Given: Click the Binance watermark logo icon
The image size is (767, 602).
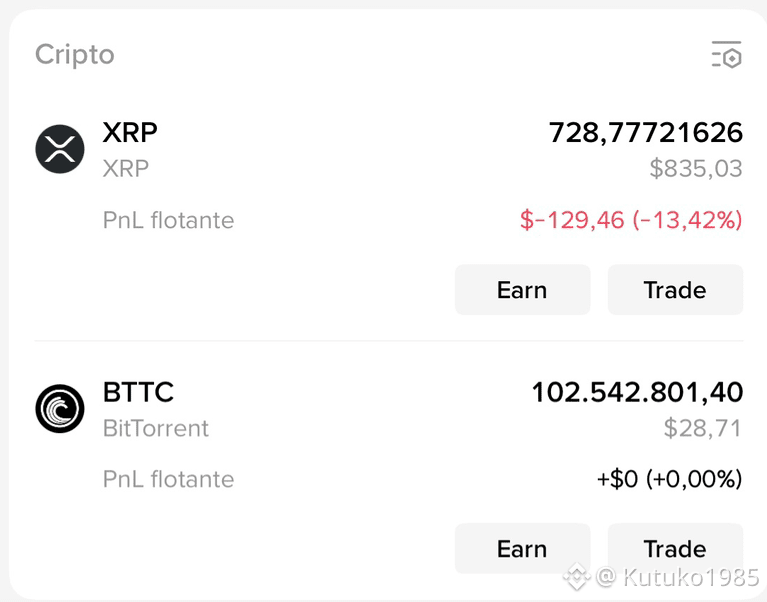Looking at the screenshot, I should click(576, 577).
